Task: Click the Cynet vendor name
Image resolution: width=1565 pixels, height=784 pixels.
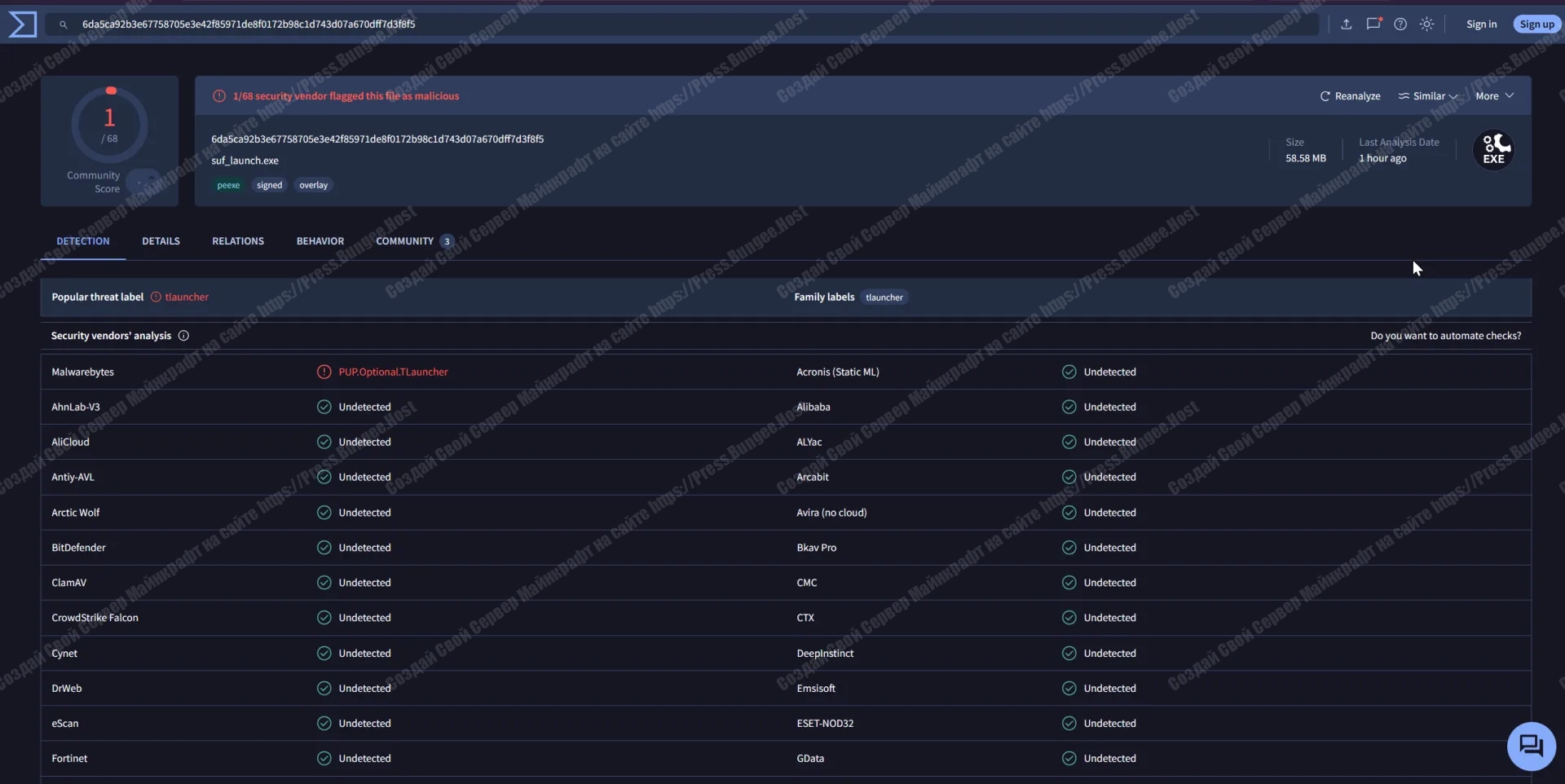Action: (x=64, y=654)
